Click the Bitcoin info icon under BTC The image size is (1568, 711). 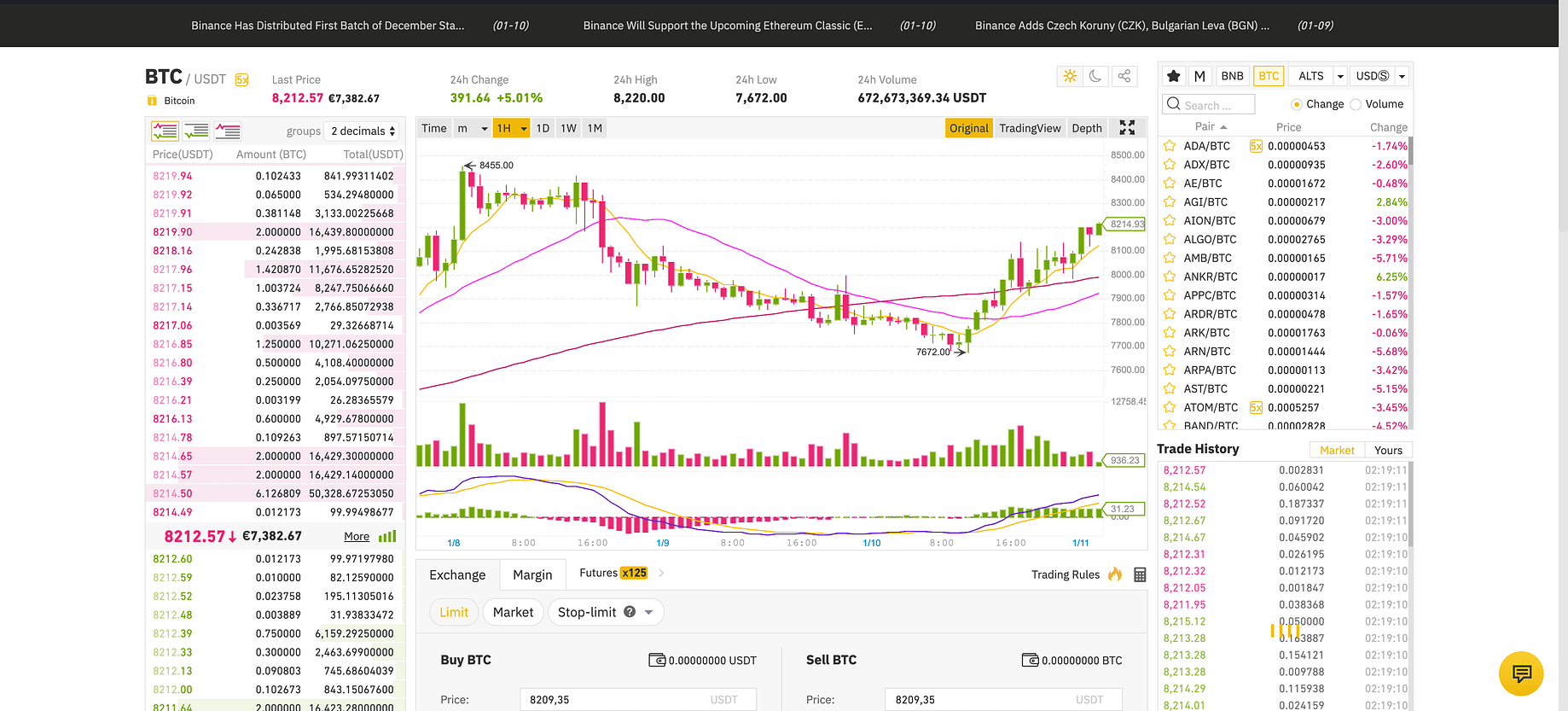coord(152,101)
